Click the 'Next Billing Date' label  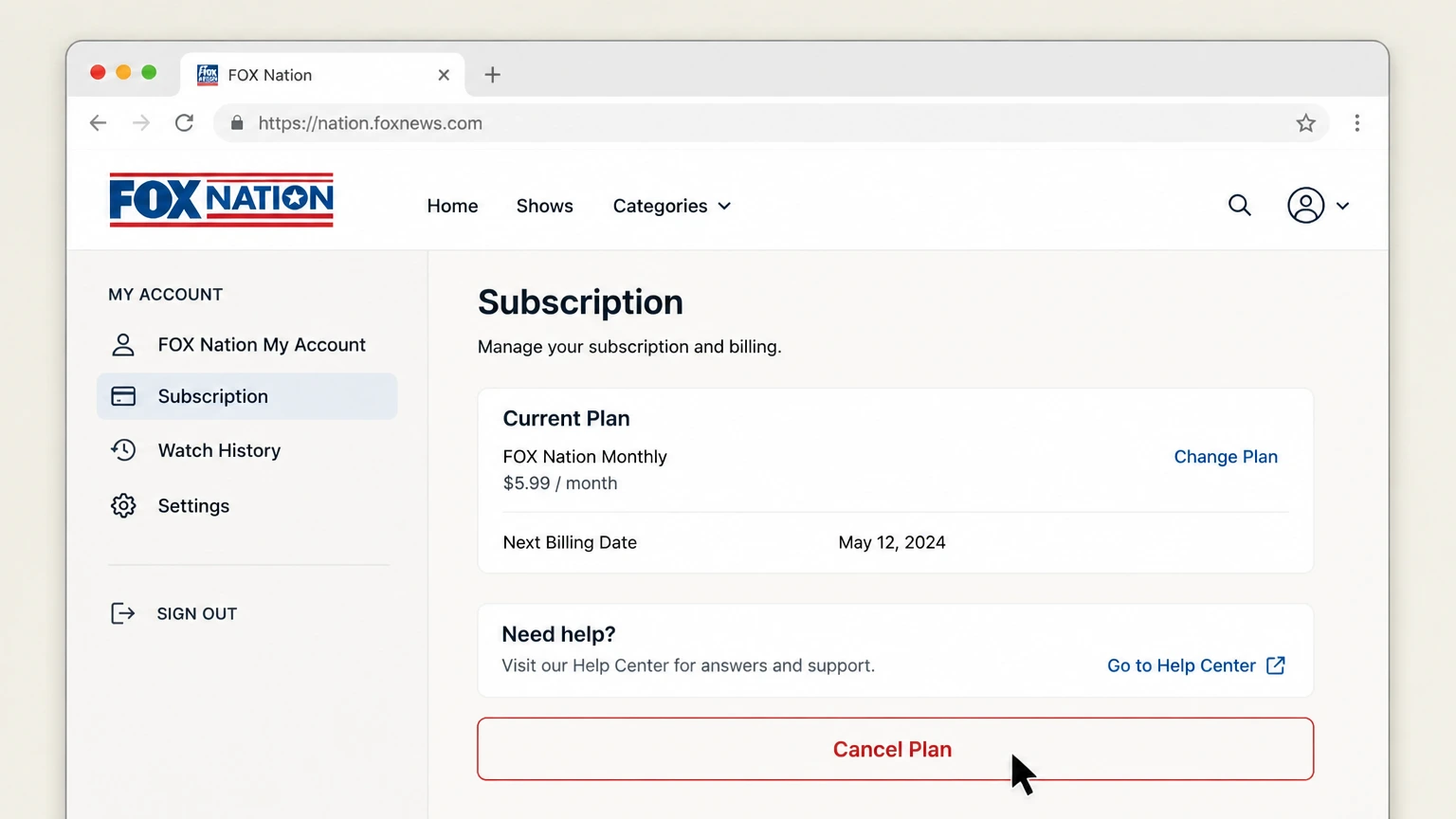[570, 542]
